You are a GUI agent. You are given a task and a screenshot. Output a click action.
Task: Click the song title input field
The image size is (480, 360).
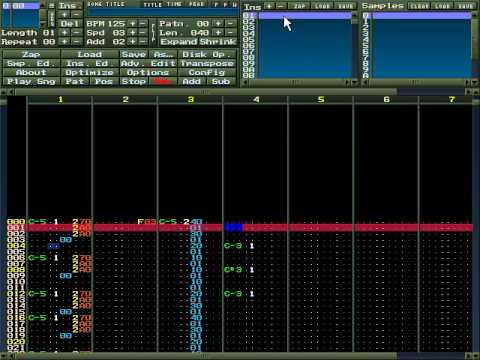pyautogui.click(x=162, y=12)
